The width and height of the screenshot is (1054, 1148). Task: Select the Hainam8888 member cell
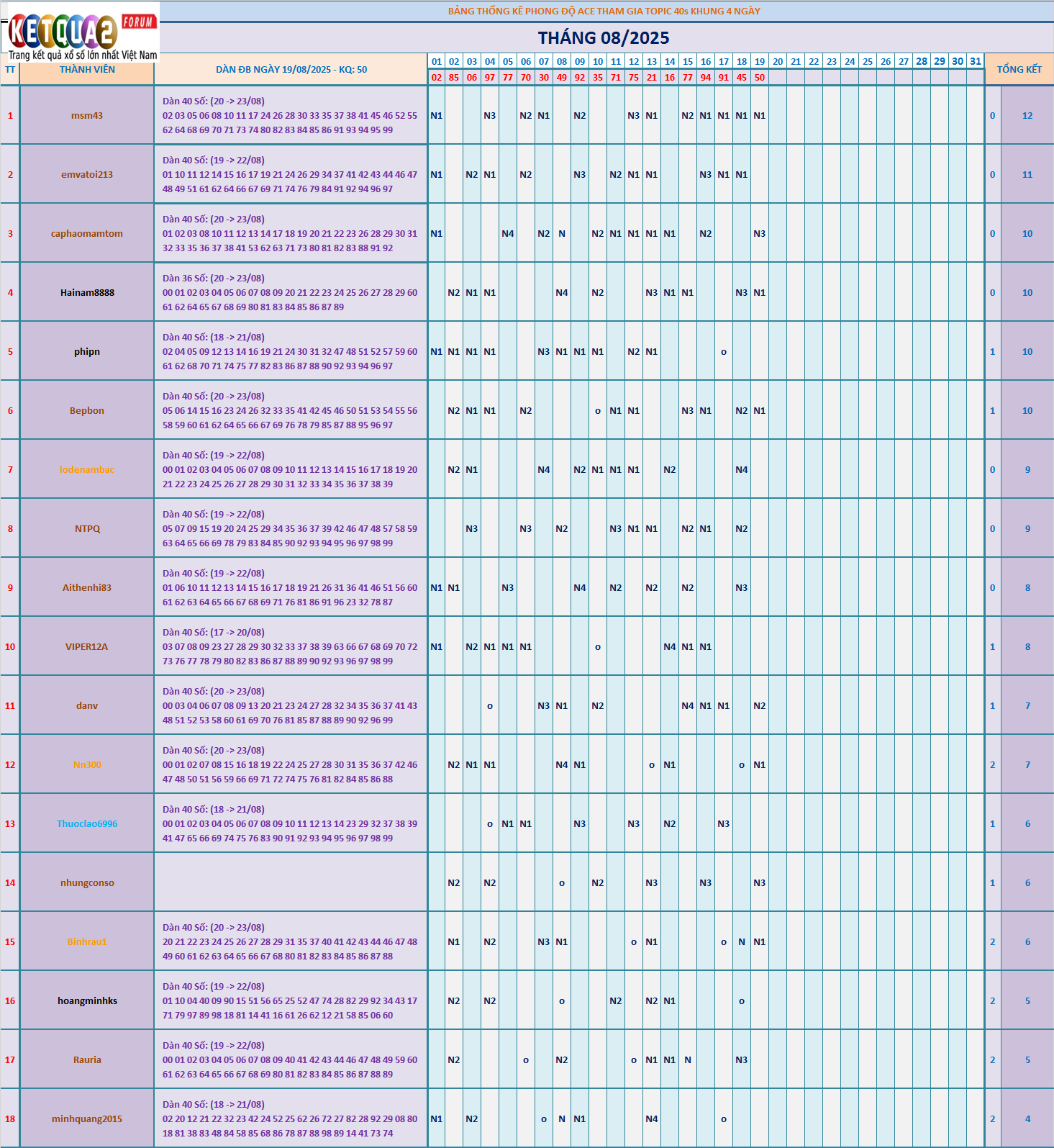(87, 293)
